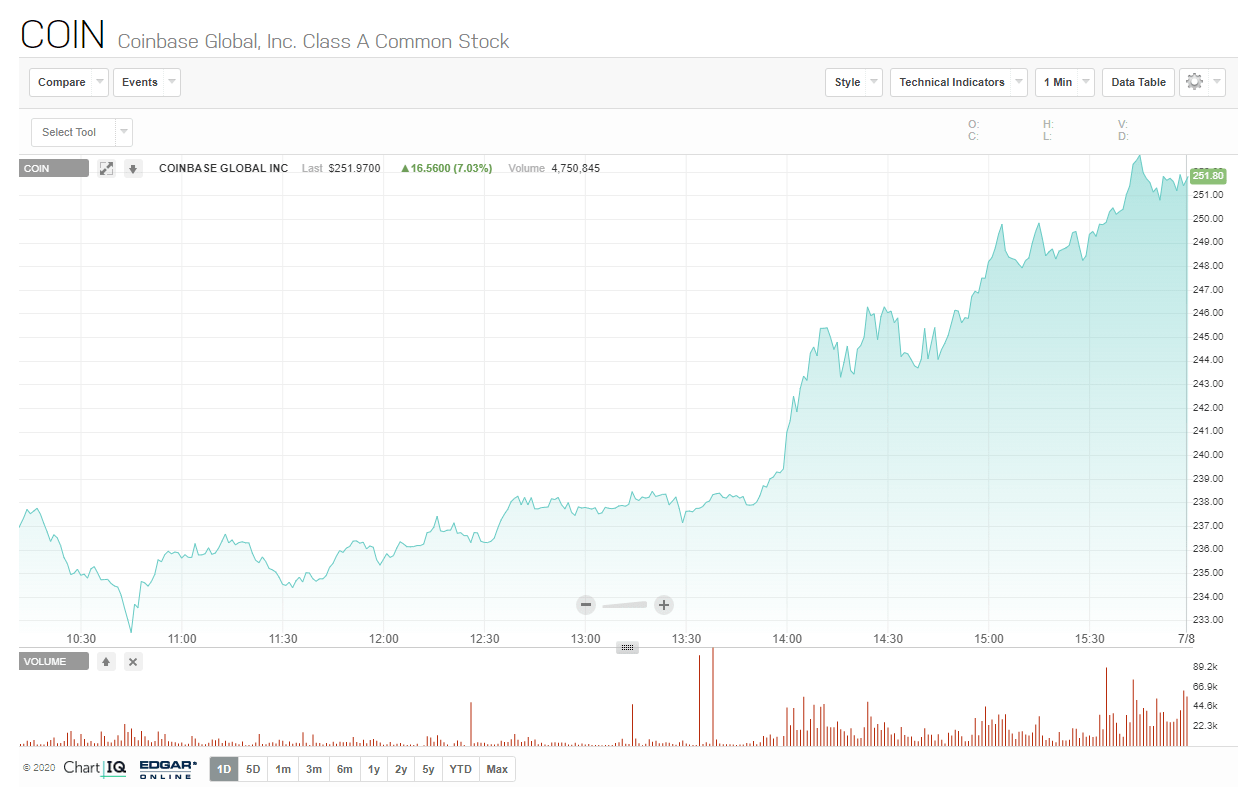Expand the Events dropdown
The width and height of the screenshot is (1259, 799).
point(147,82)
